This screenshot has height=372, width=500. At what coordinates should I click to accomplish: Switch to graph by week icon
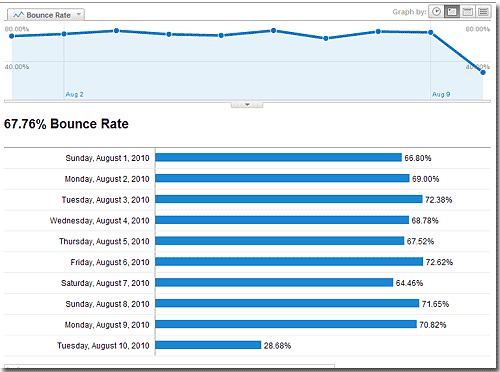pos(467,12)
